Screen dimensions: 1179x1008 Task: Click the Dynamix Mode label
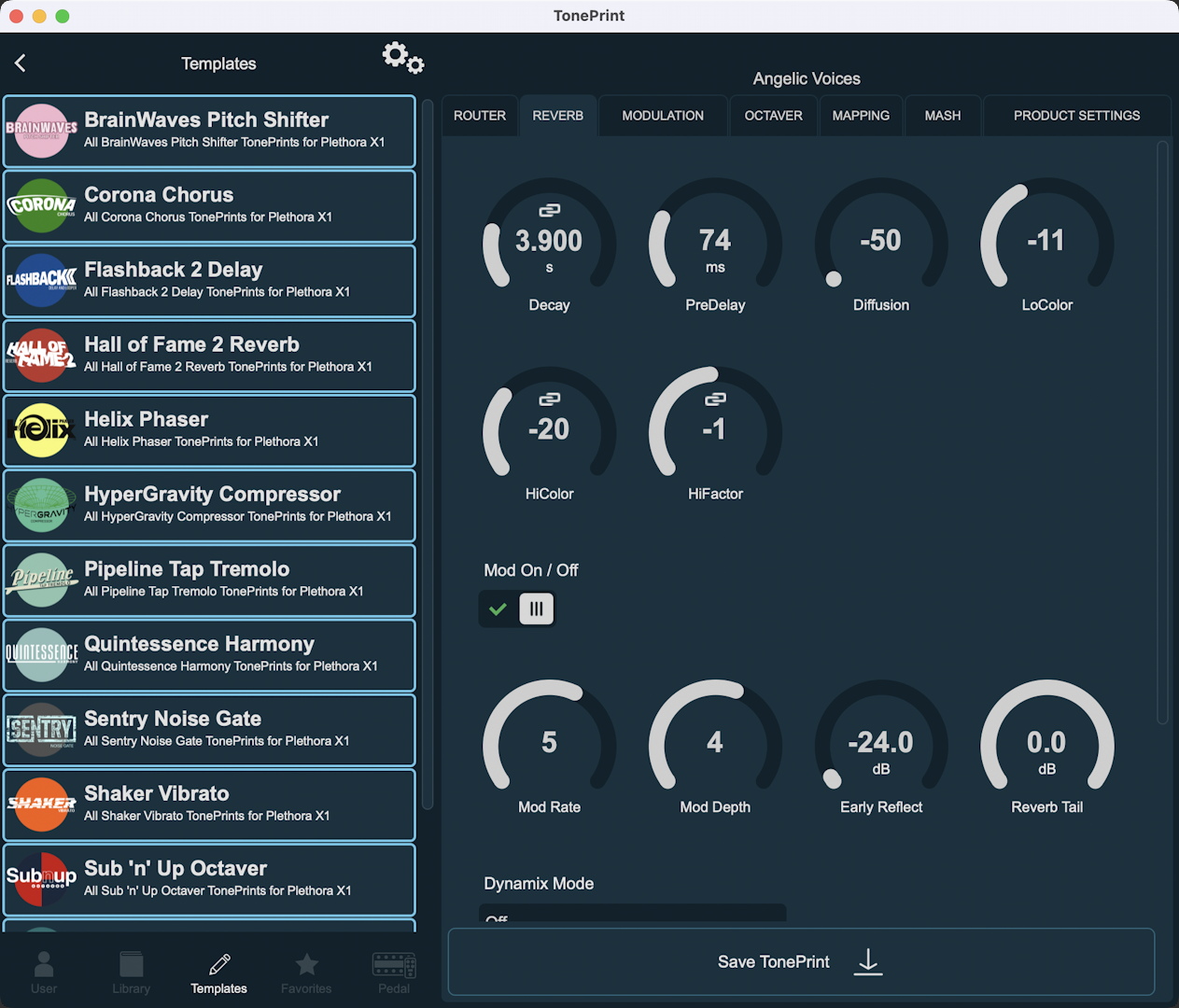pos(539,884)
